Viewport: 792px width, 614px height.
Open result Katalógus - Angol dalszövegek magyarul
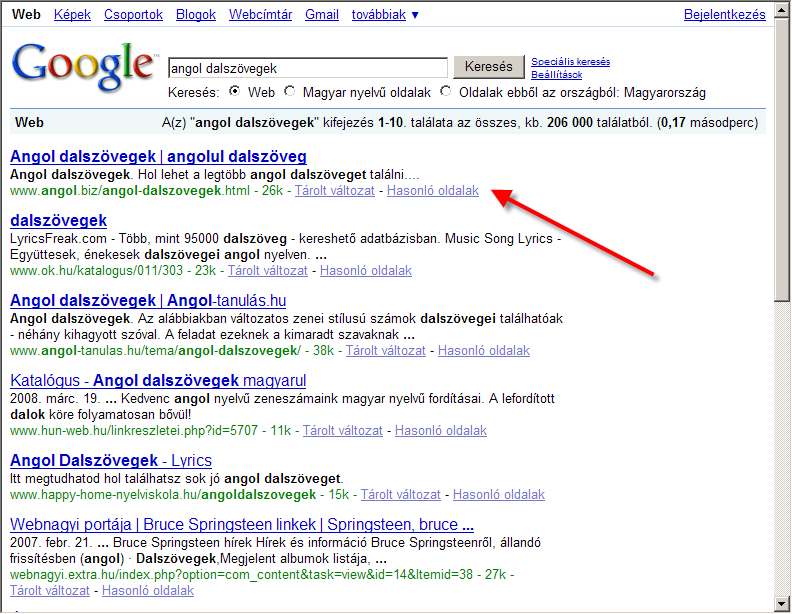[158, 380]
